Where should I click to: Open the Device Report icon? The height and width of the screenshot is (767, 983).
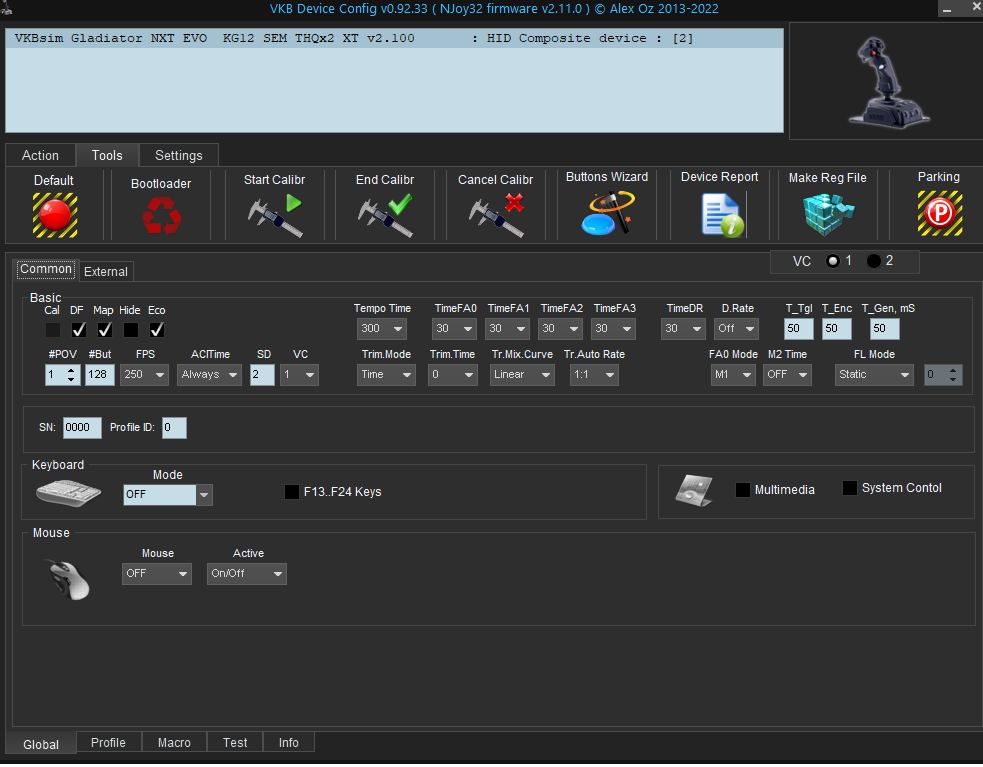click(x=722, y=215)
